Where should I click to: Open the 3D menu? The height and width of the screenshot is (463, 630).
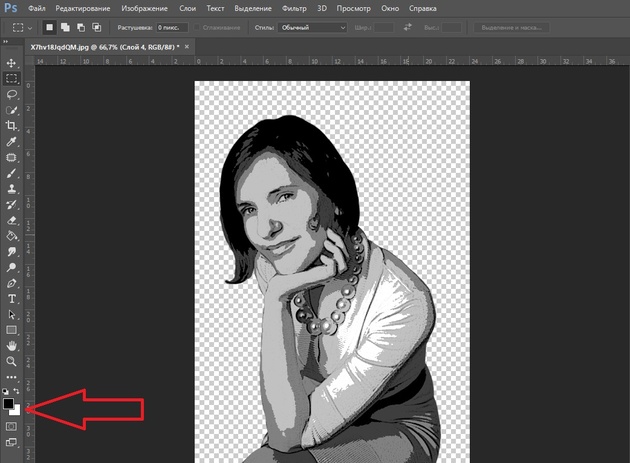click(x=321, y=8)
